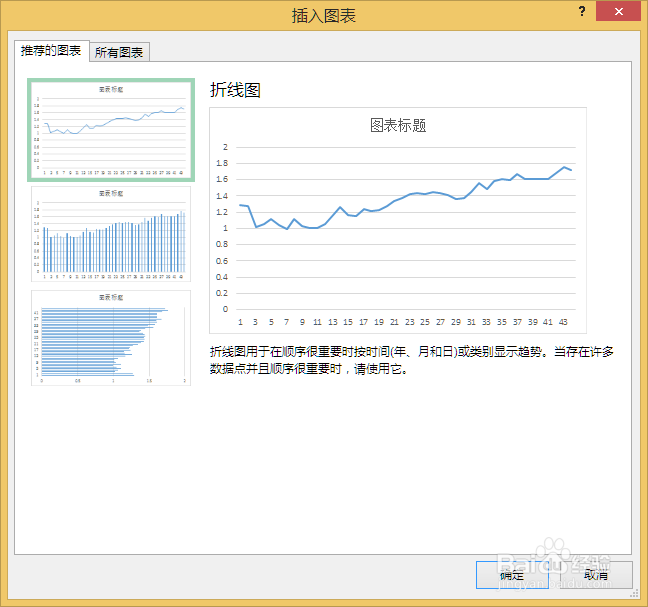Pick the horizontal bar chart thumbnail
The height and width of the screenshot is (607, 648).
111,338
